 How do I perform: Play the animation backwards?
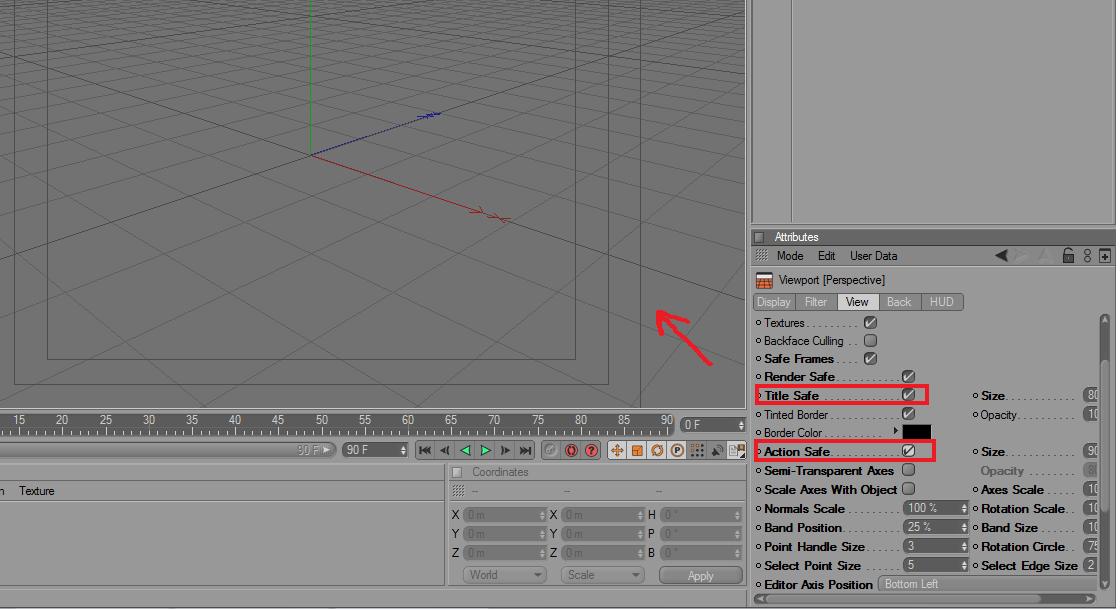click(x=465, y=450)
